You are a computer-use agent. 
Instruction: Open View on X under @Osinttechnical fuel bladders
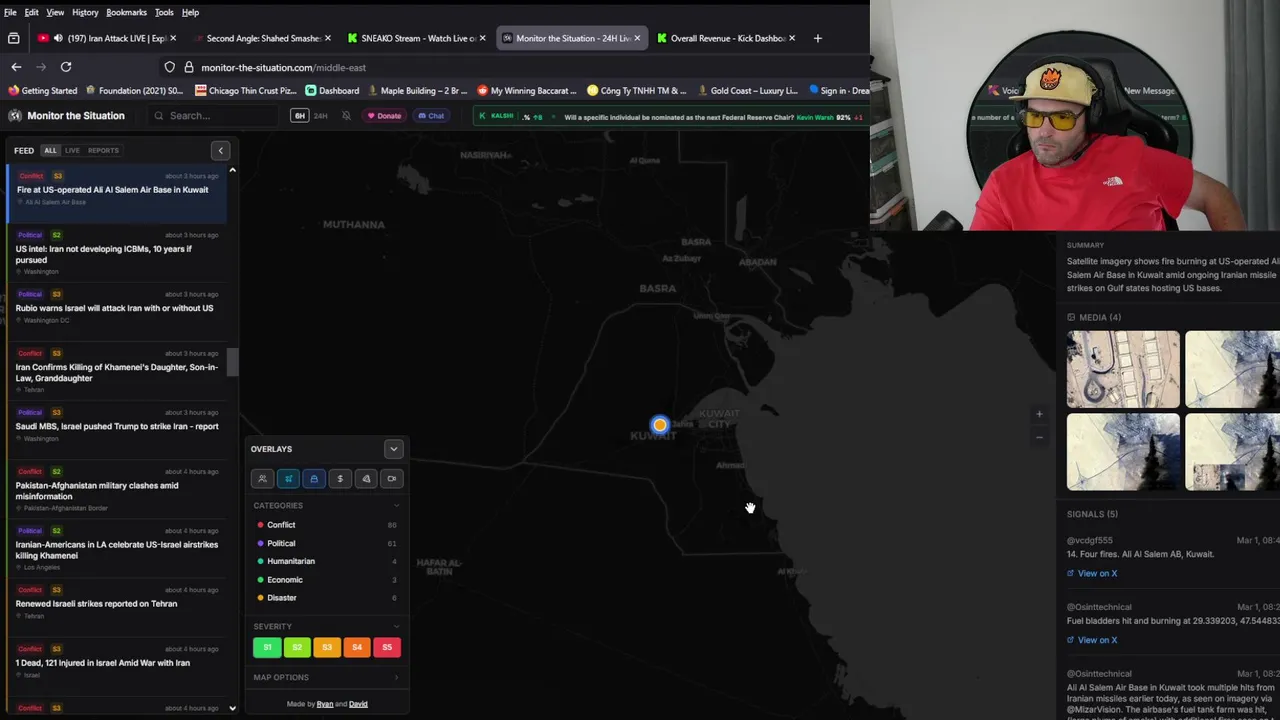click(x=1092, y=641)
